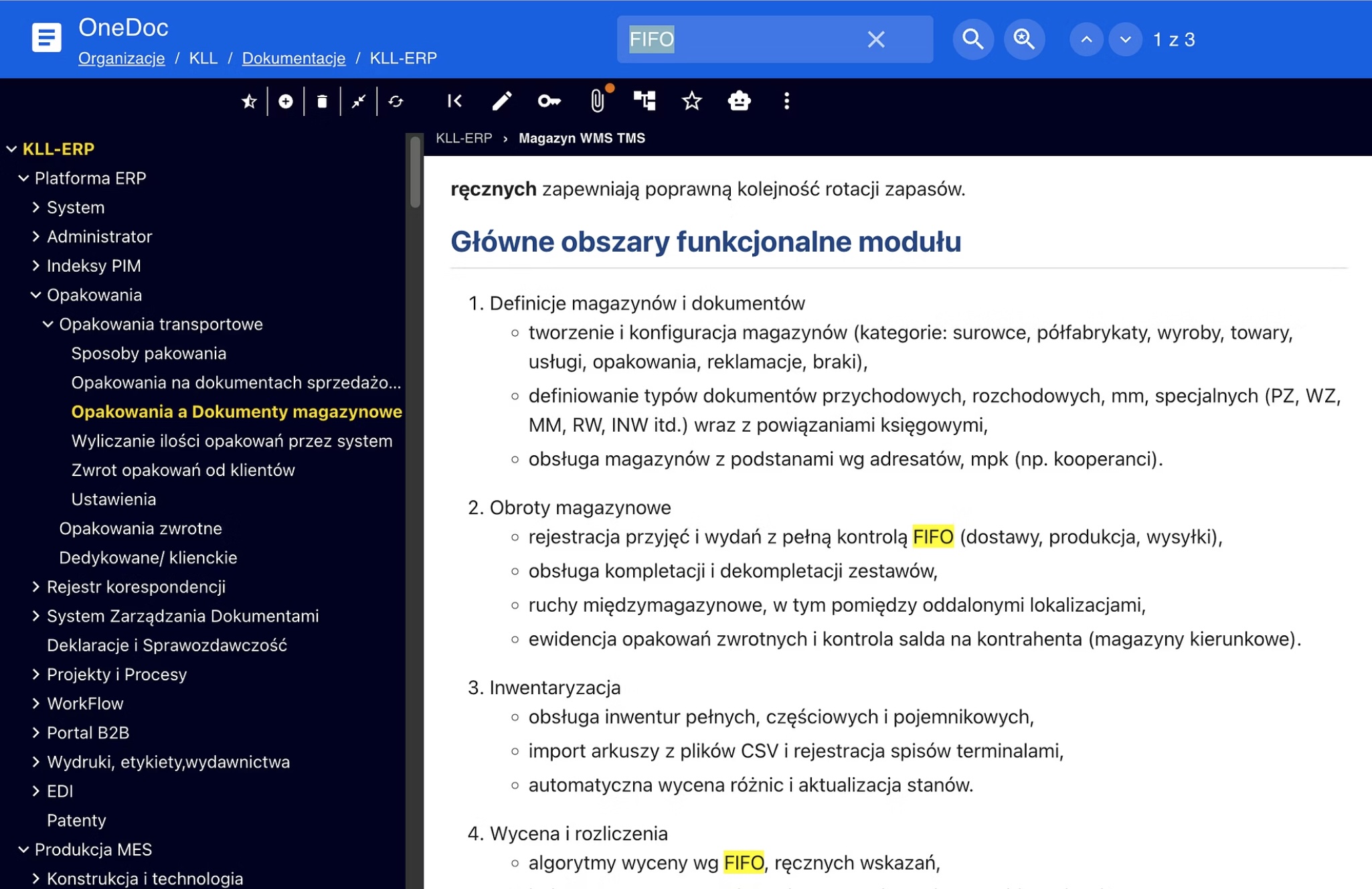Toggle the outlined star favorite icon
1372x889 pixels.
click(691, 101)
